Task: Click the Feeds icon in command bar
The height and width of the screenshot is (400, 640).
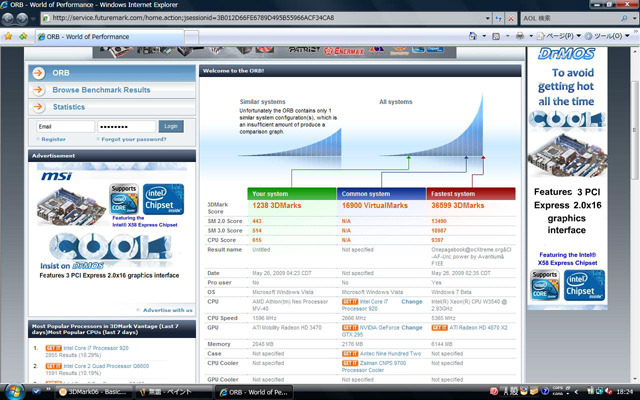Action: pyautogui.click(x=496, y=36)
